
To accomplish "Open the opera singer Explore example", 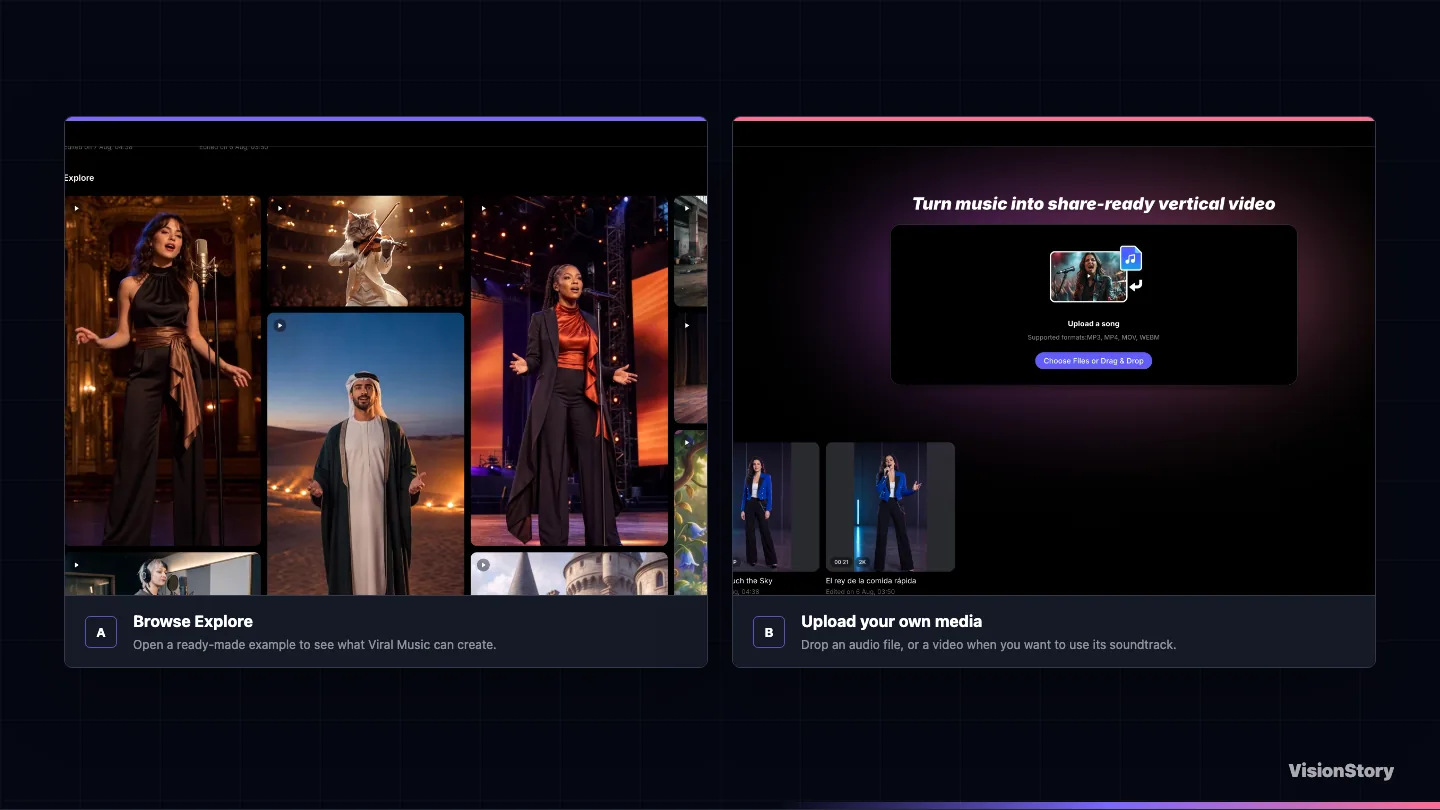I will [163, 371].
